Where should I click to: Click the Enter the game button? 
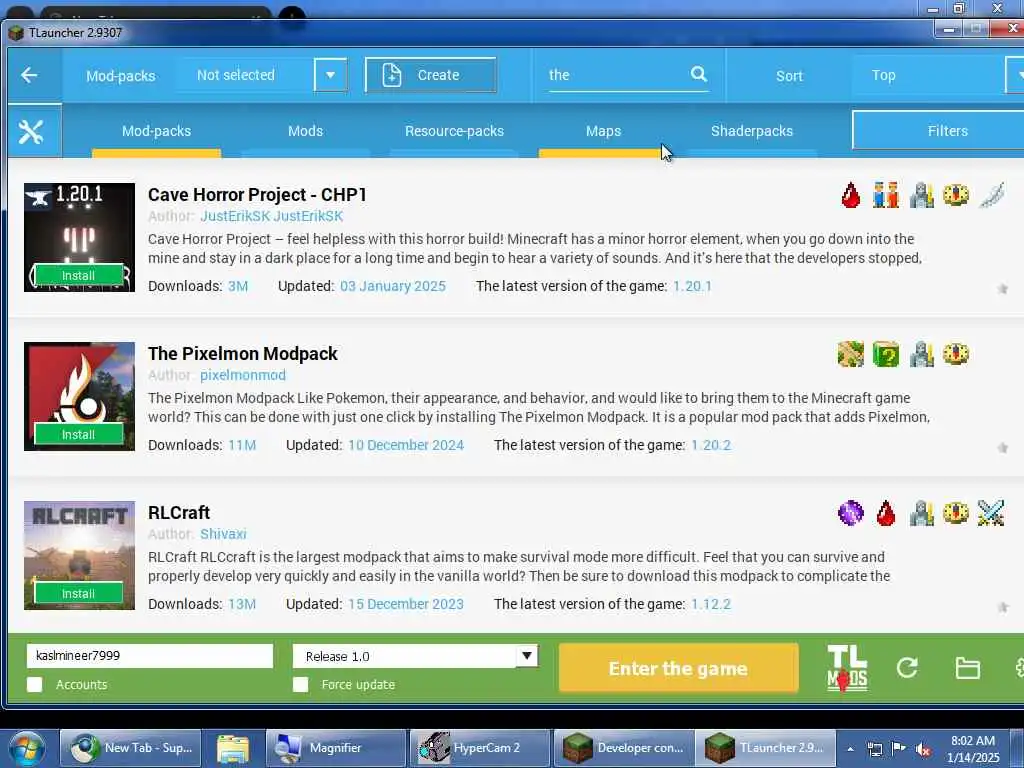pos(679,668)
